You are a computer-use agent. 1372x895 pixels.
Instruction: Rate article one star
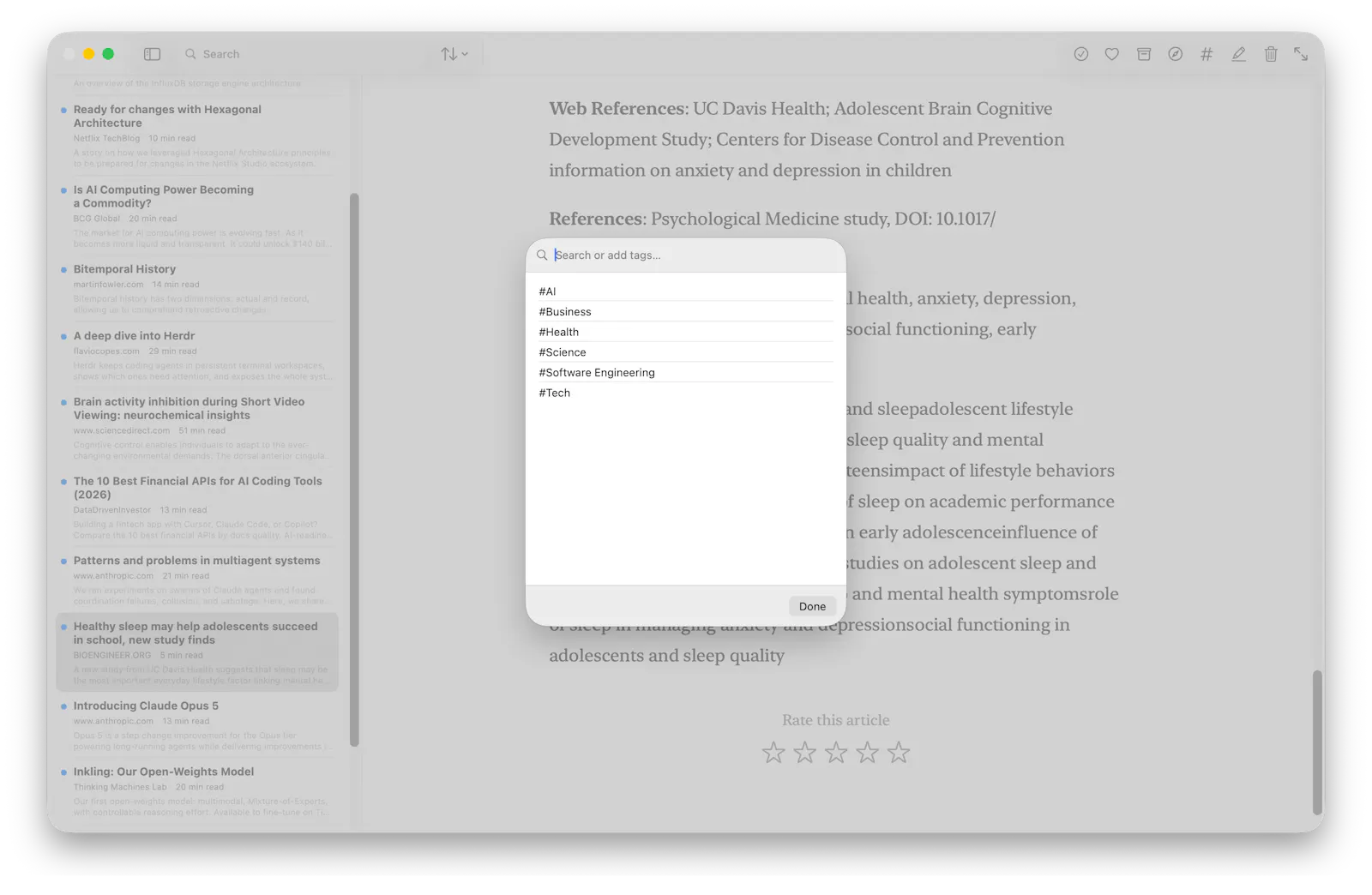773,753
